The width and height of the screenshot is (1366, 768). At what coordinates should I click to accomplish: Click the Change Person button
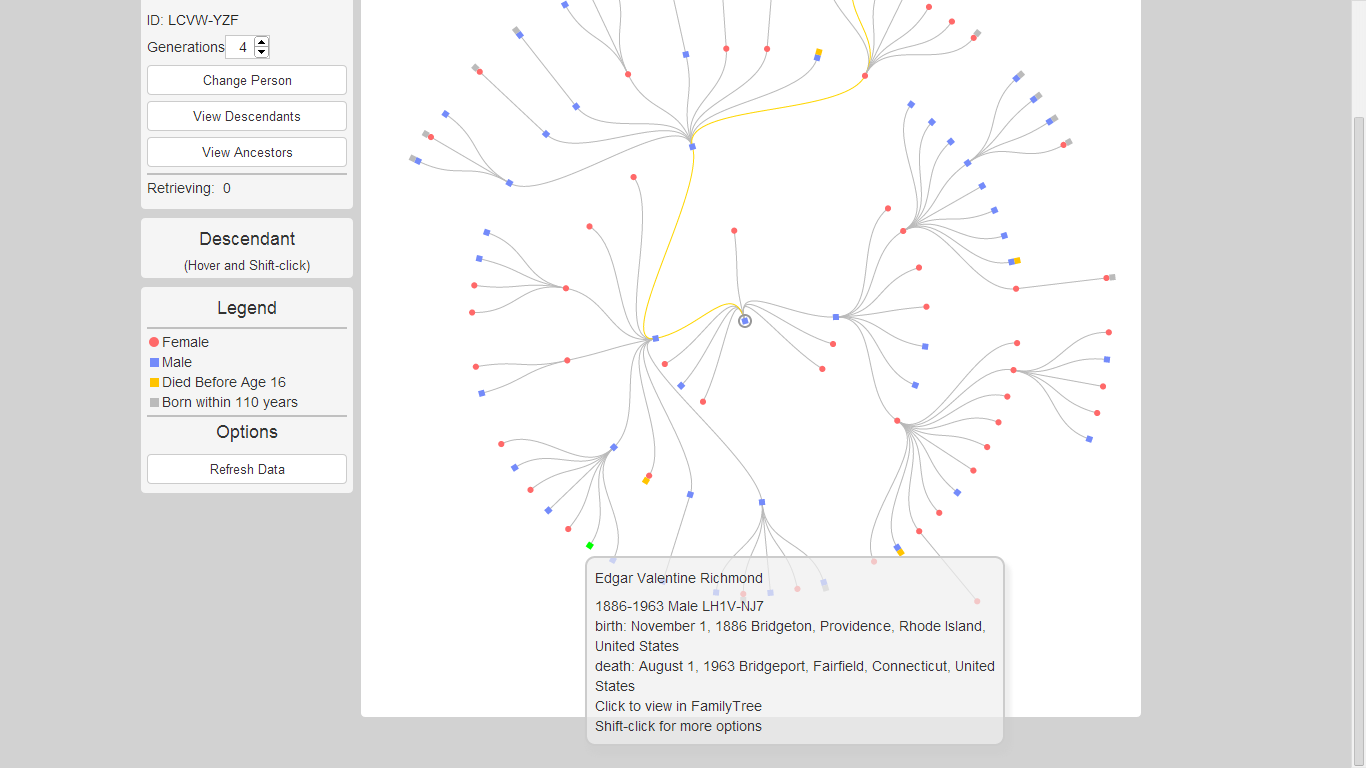coord(246,80)
